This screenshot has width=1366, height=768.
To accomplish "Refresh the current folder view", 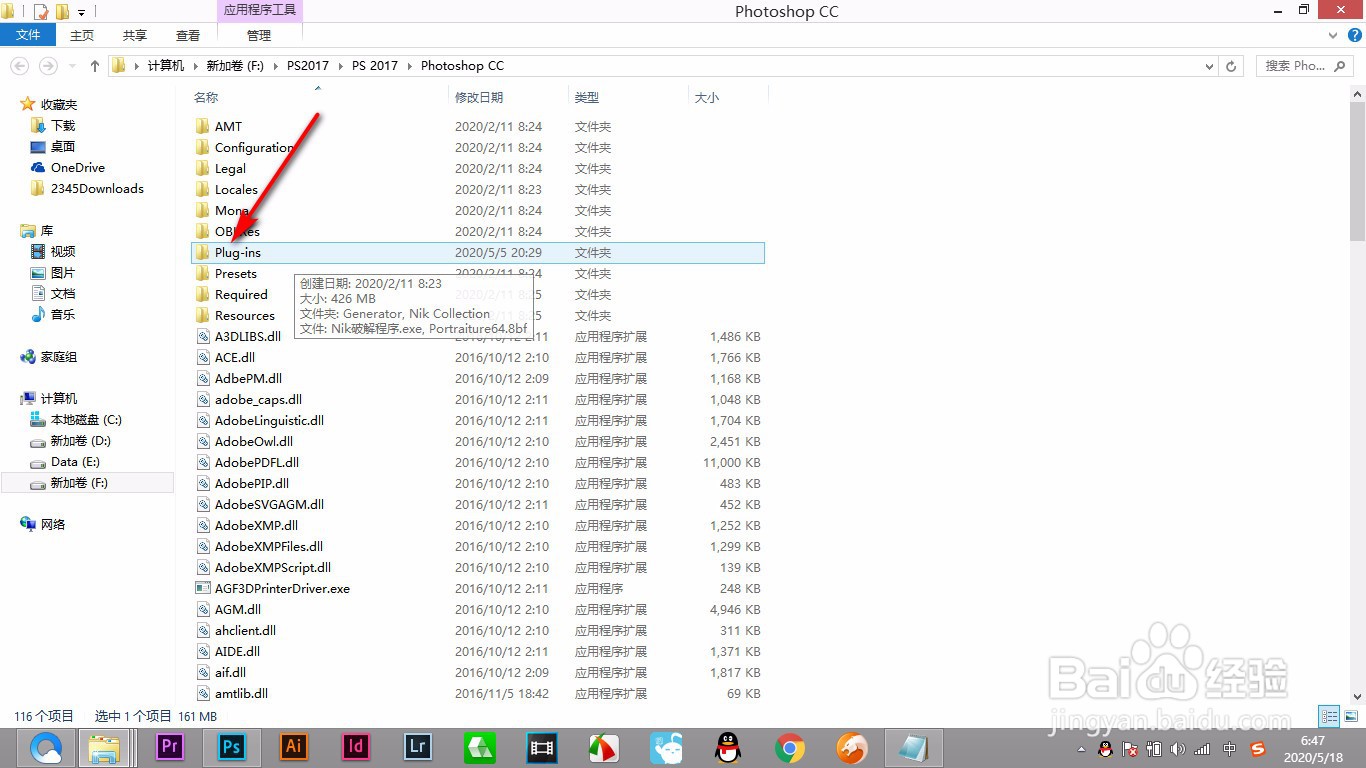I will pyautogui.click(x=1233, y=66).
